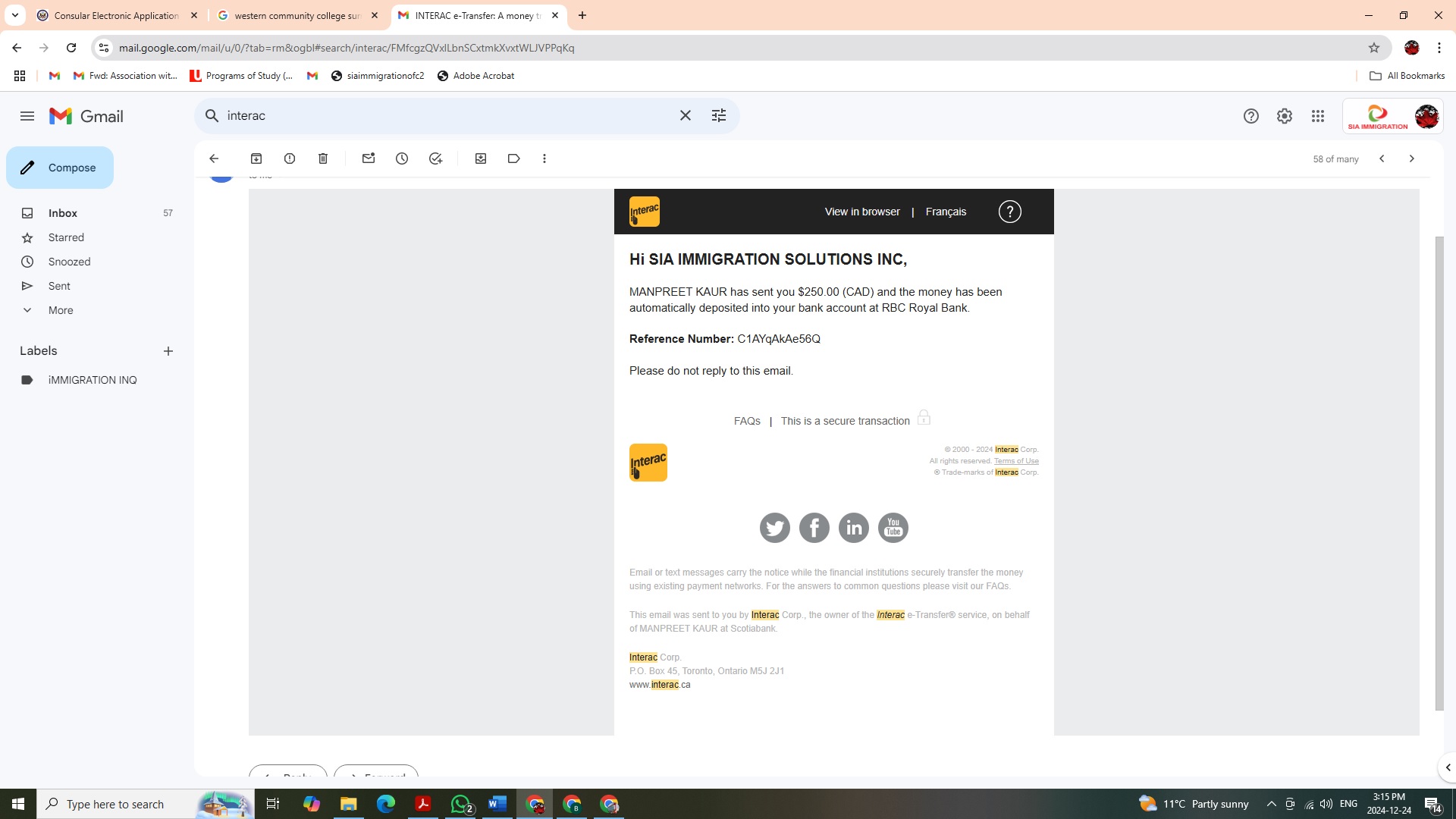Open File Explorer from the taskbar
The image size is (1456, 819).
tap(348, 804)
